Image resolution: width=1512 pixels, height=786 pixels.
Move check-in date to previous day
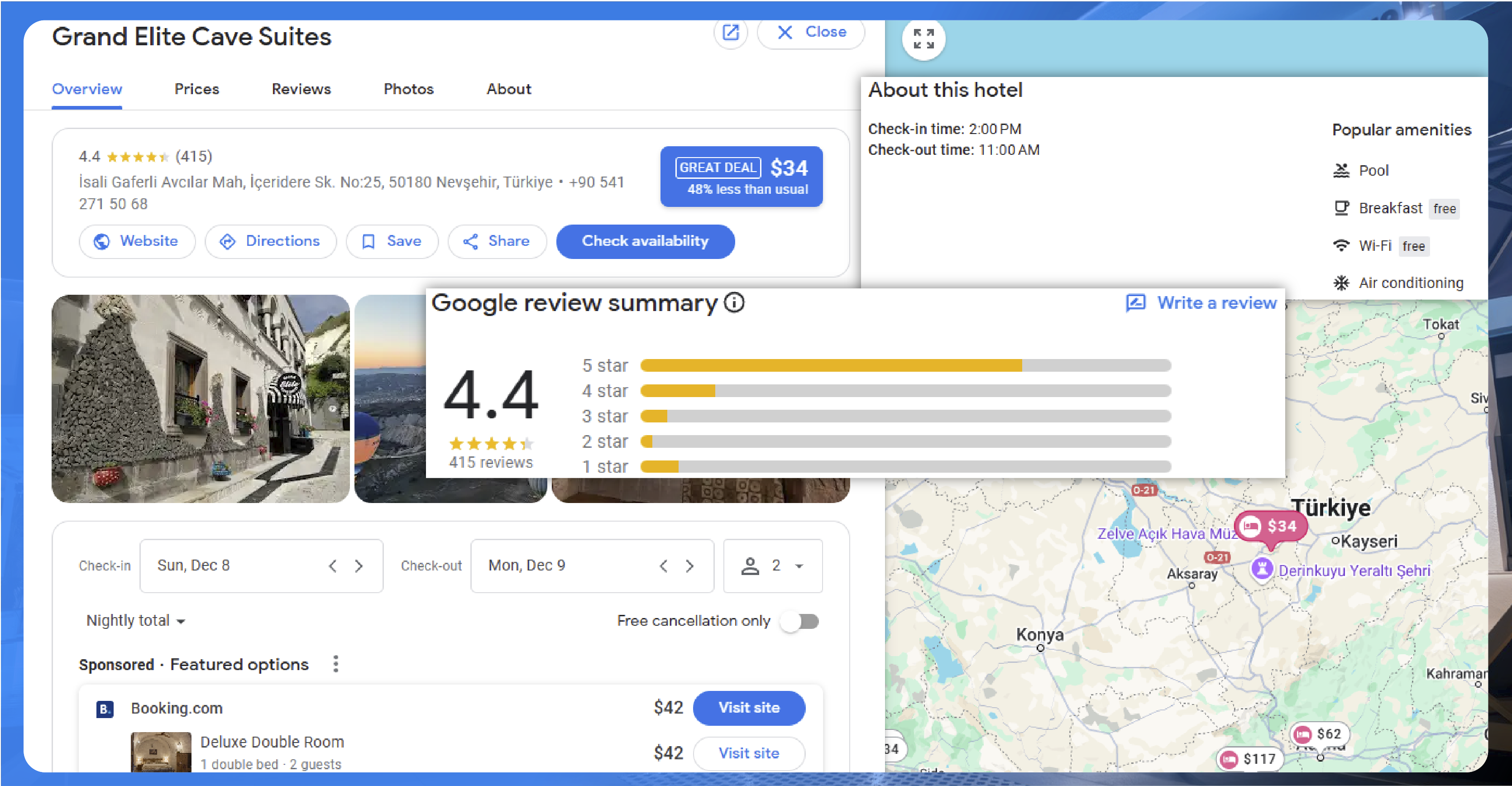(333, 566)
